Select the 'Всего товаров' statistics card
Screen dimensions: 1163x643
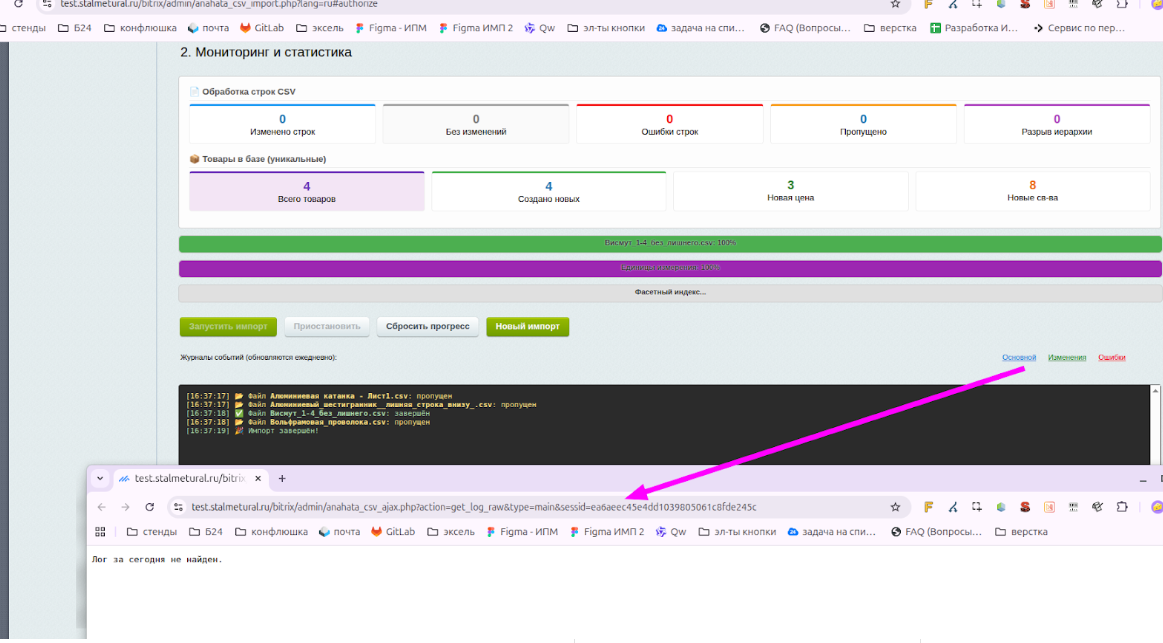click(x=306, y=191)
